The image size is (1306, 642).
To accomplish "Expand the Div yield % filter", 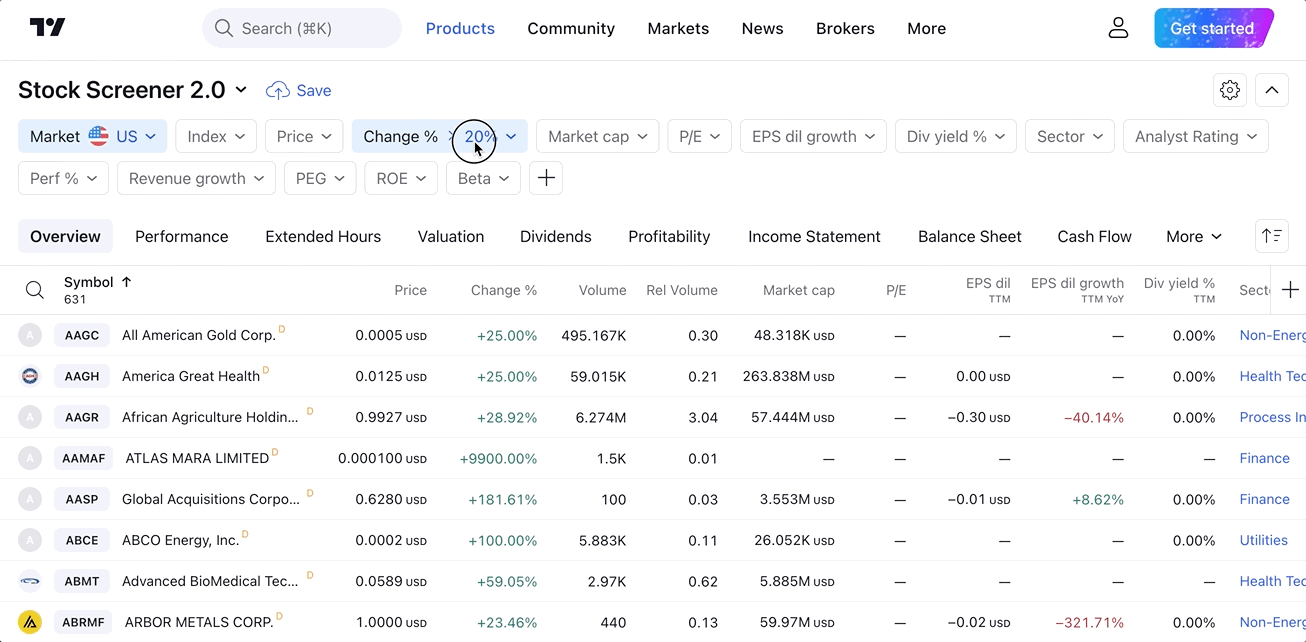I will point(956,136).
